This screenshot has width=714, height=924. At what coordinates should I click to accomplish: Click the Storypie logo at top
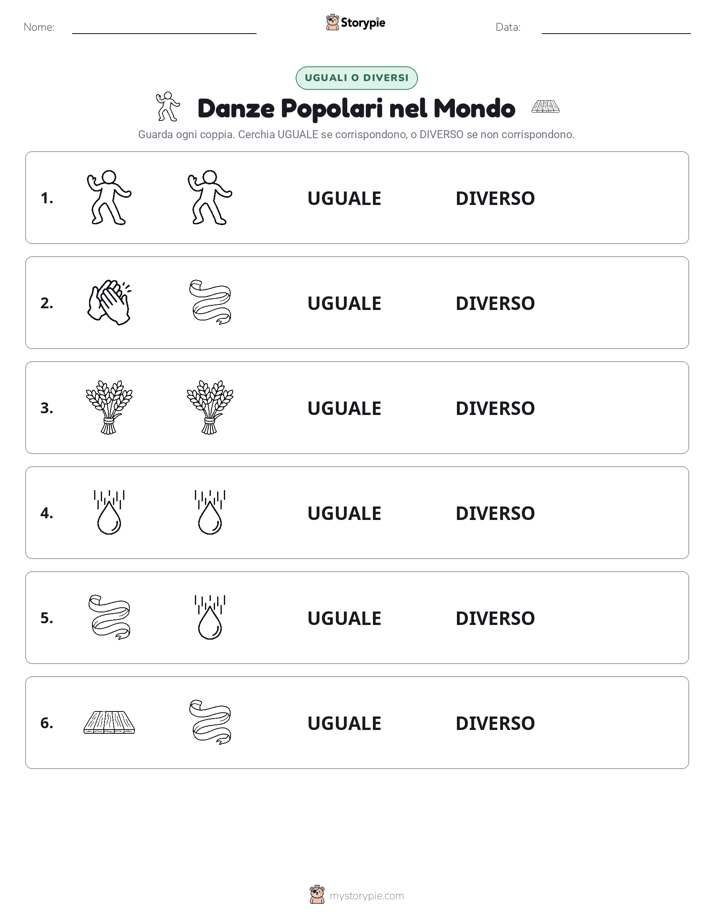click(x=355, y=22)
